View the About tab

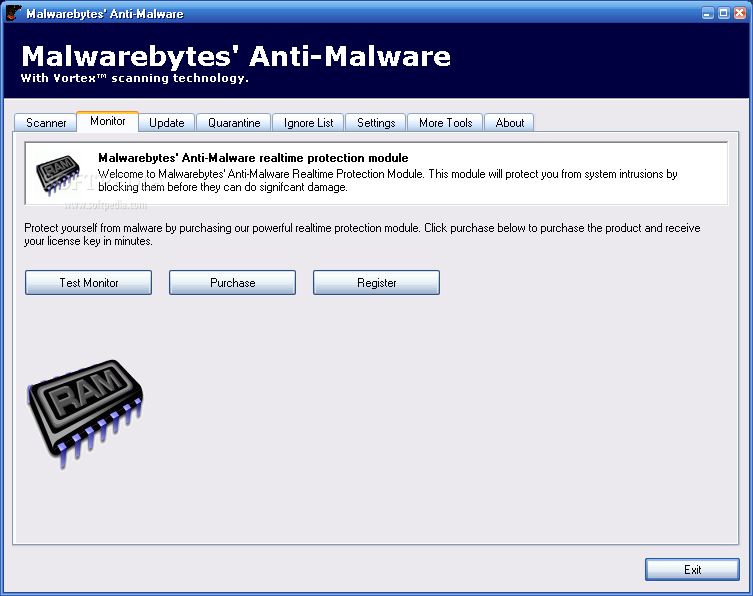coord(510,122)
